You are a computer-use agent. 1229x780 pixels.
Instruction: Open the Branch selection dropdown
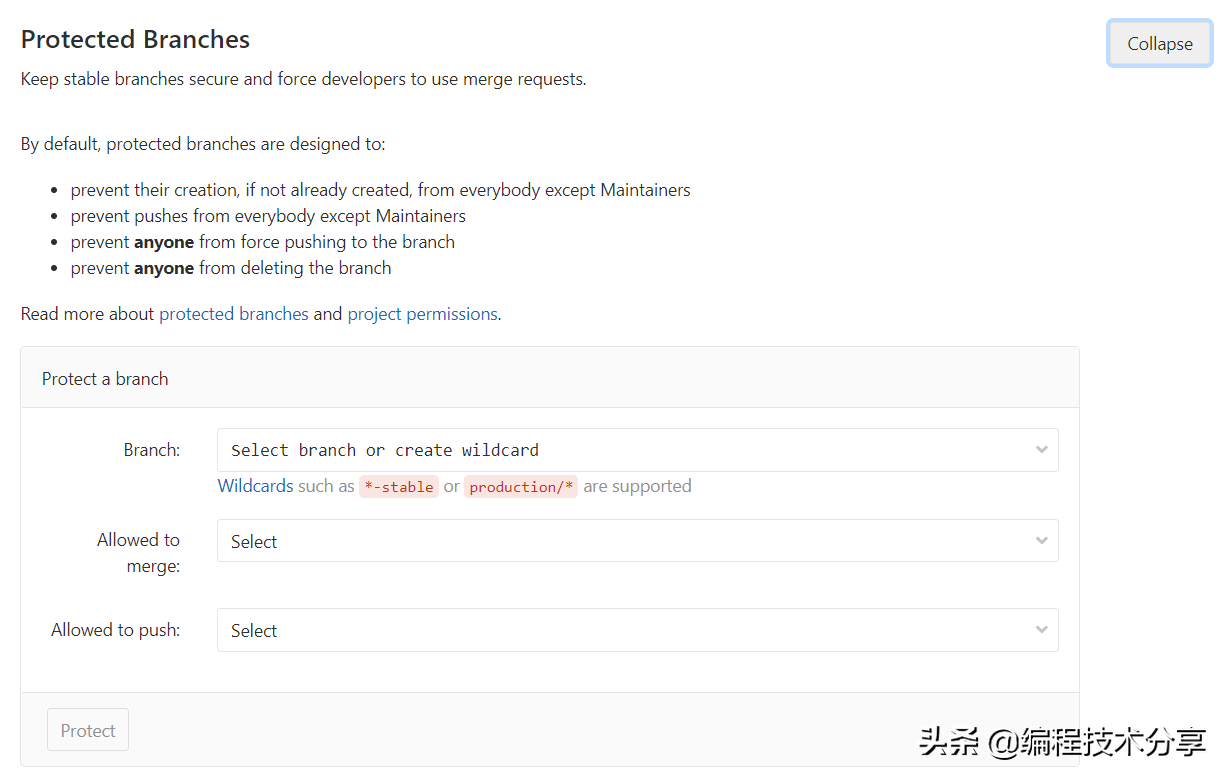[637, 450]
